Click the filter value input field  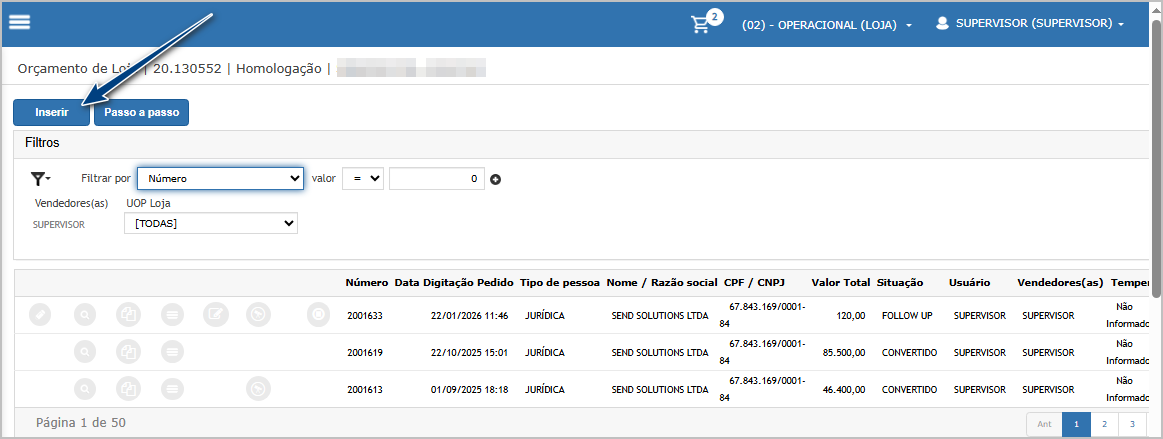tap(436, 178)
